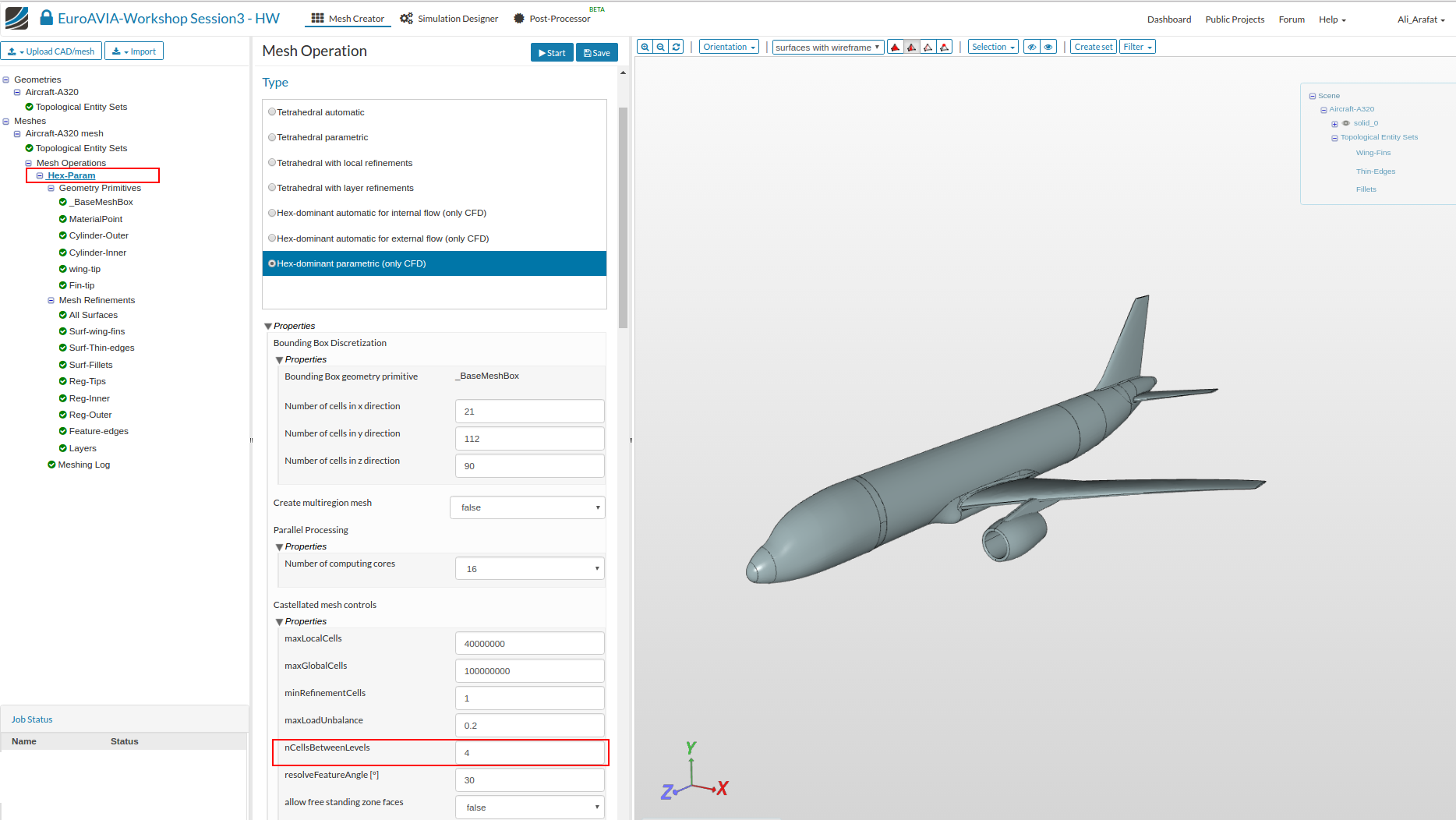Open the Filter dropdown

point(1137,47)
